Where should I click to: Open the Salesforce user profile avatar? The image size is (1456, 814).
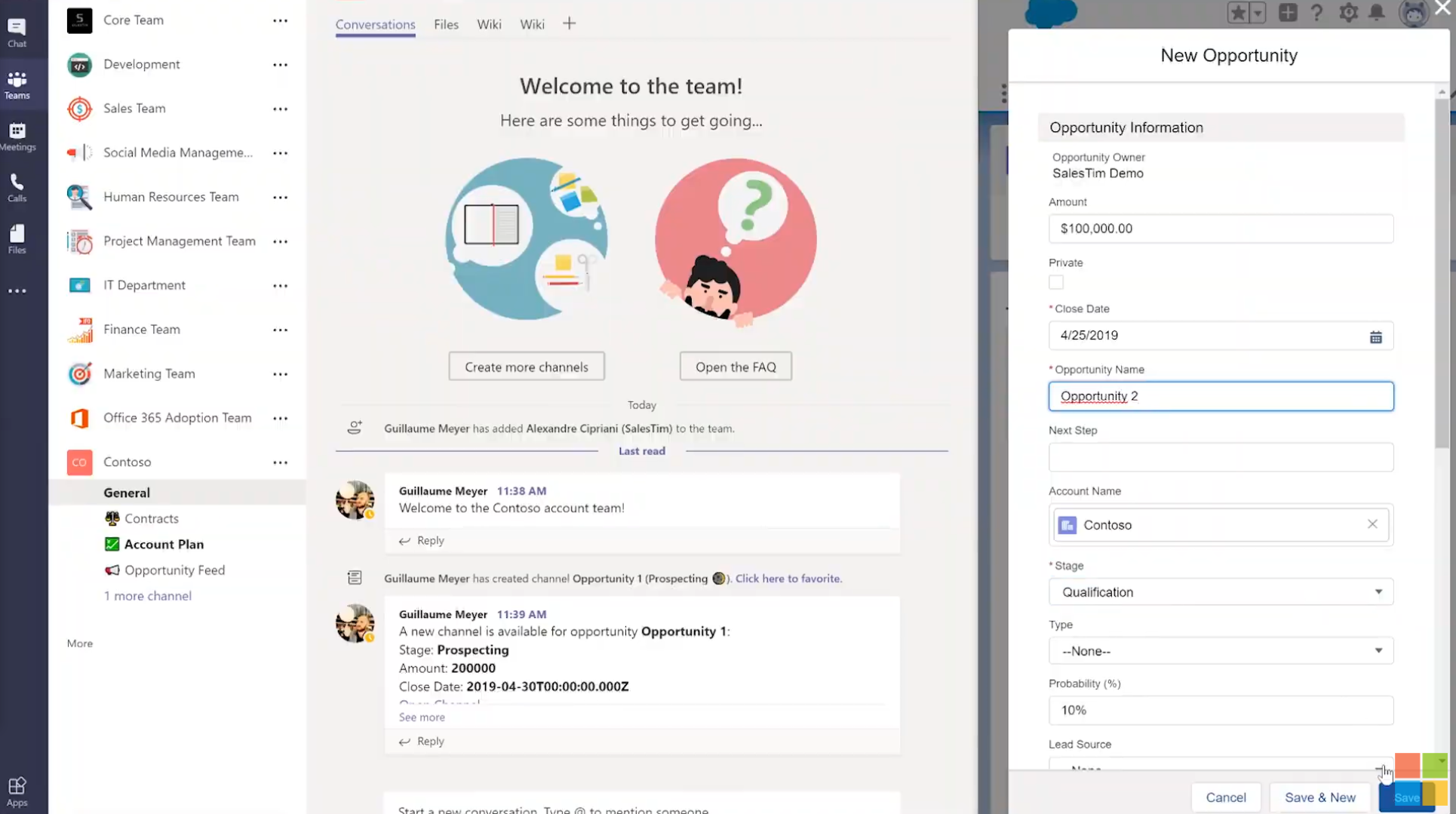point(1414,13)
